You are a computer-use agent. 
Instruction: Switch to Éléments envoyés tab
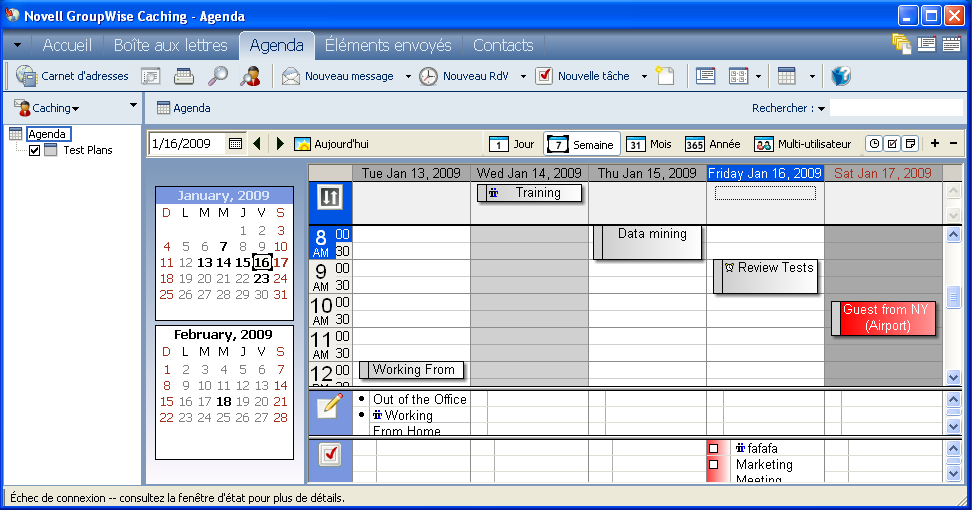(x=388, y=45)
